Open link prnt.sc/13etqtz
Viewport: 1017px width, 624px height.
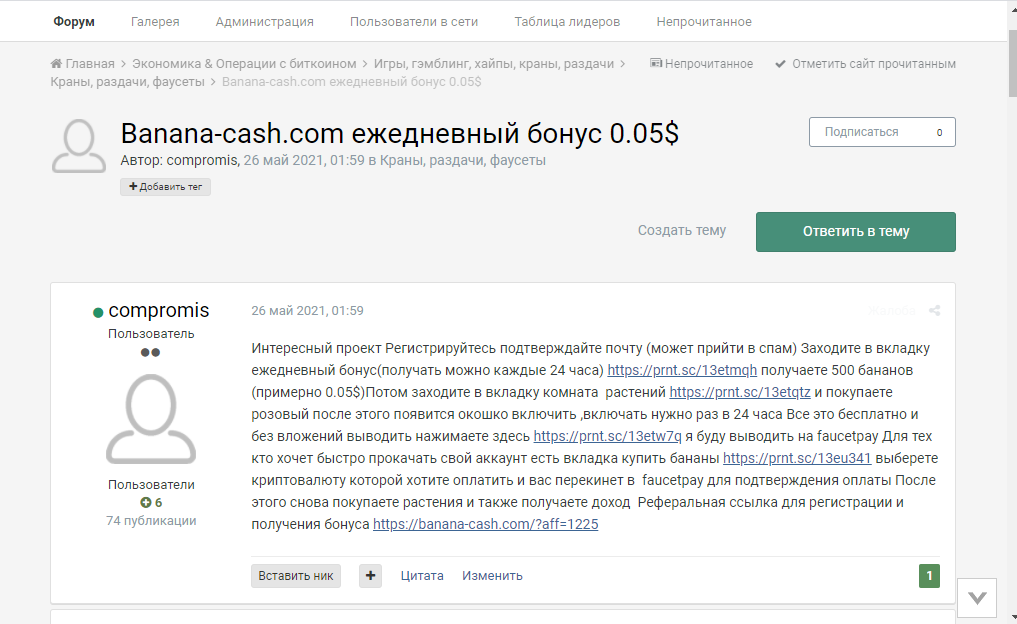pyautogui.click(x=740, y=392)
